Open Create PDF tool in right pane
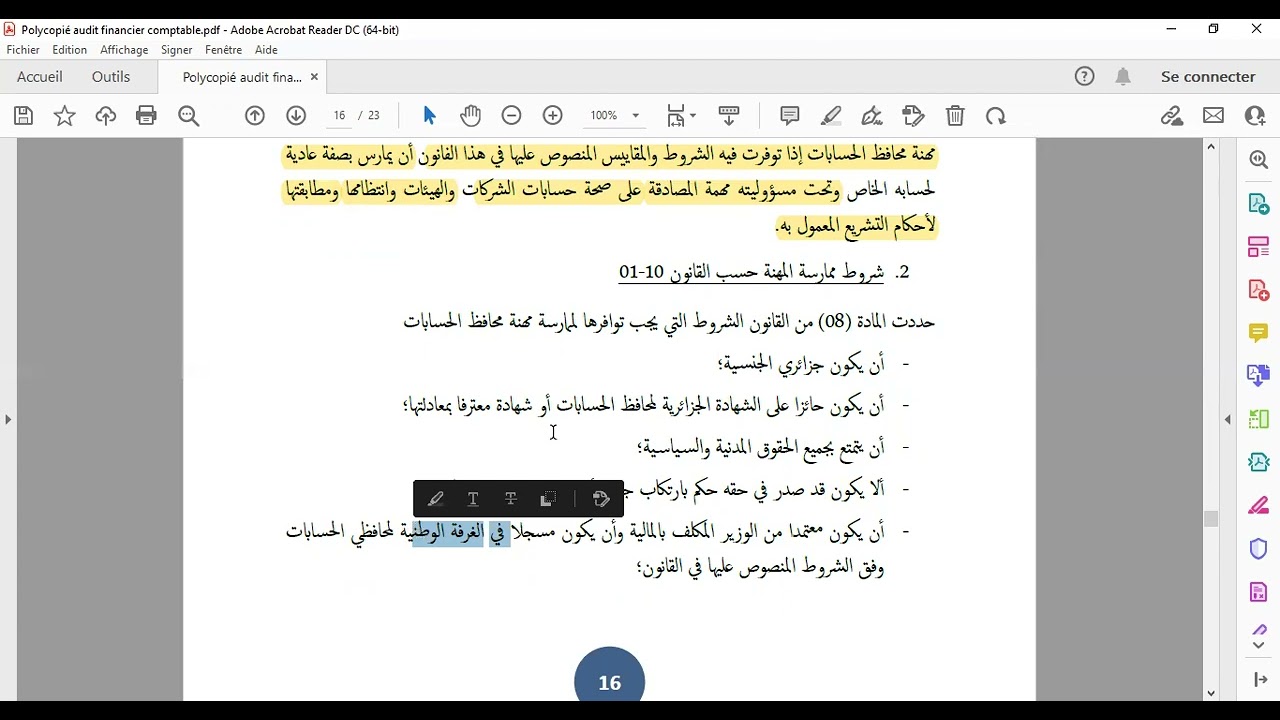 click(x=1259, y=290)
